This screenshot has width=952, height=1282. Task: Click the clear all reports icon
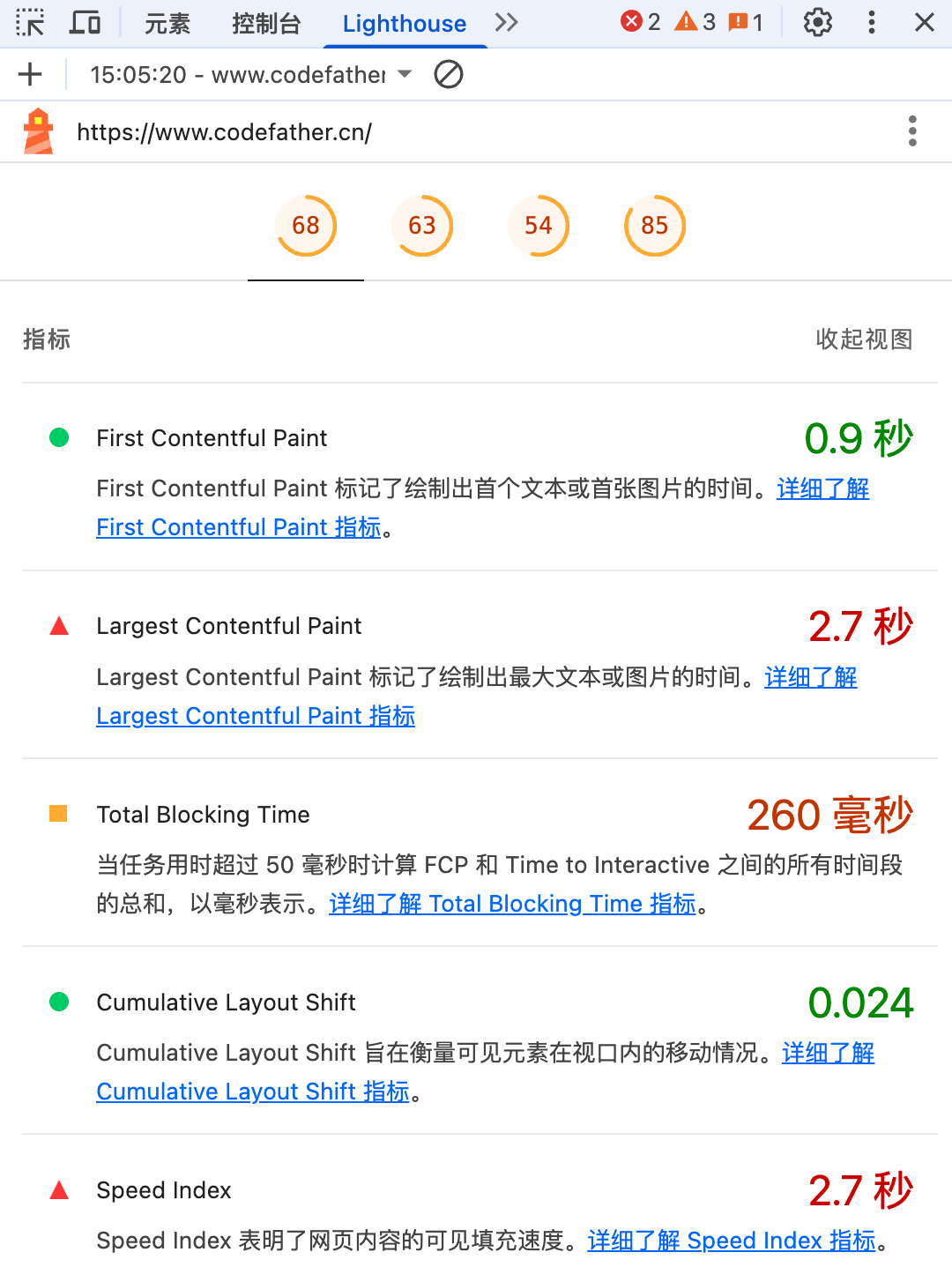click(x=449, y=75)
